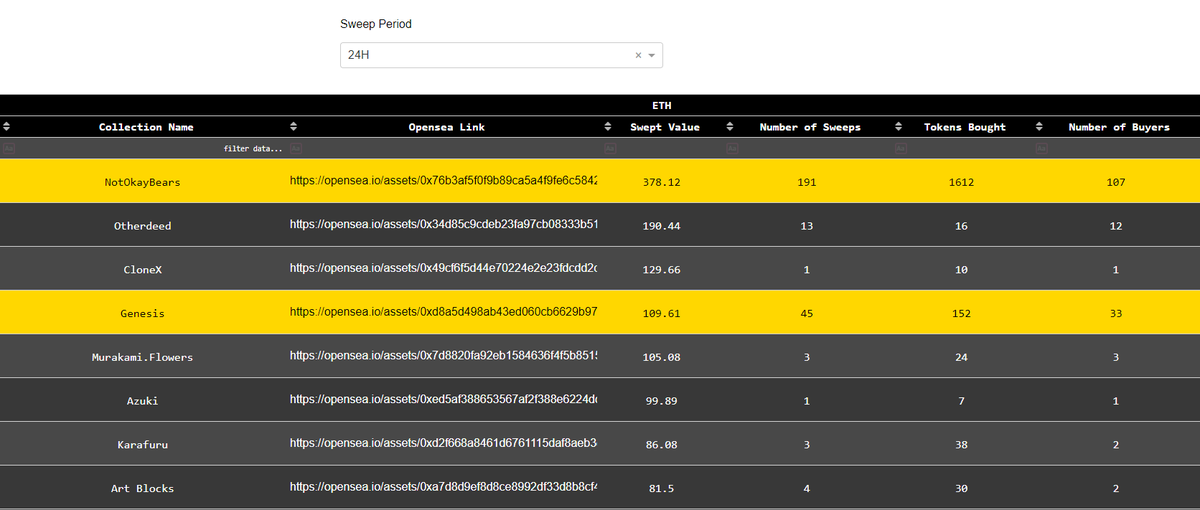Toggle case sensitivity for Opensea Link filter
Viewport: 1200px width, 510px height.
click(x=295, y=149)
